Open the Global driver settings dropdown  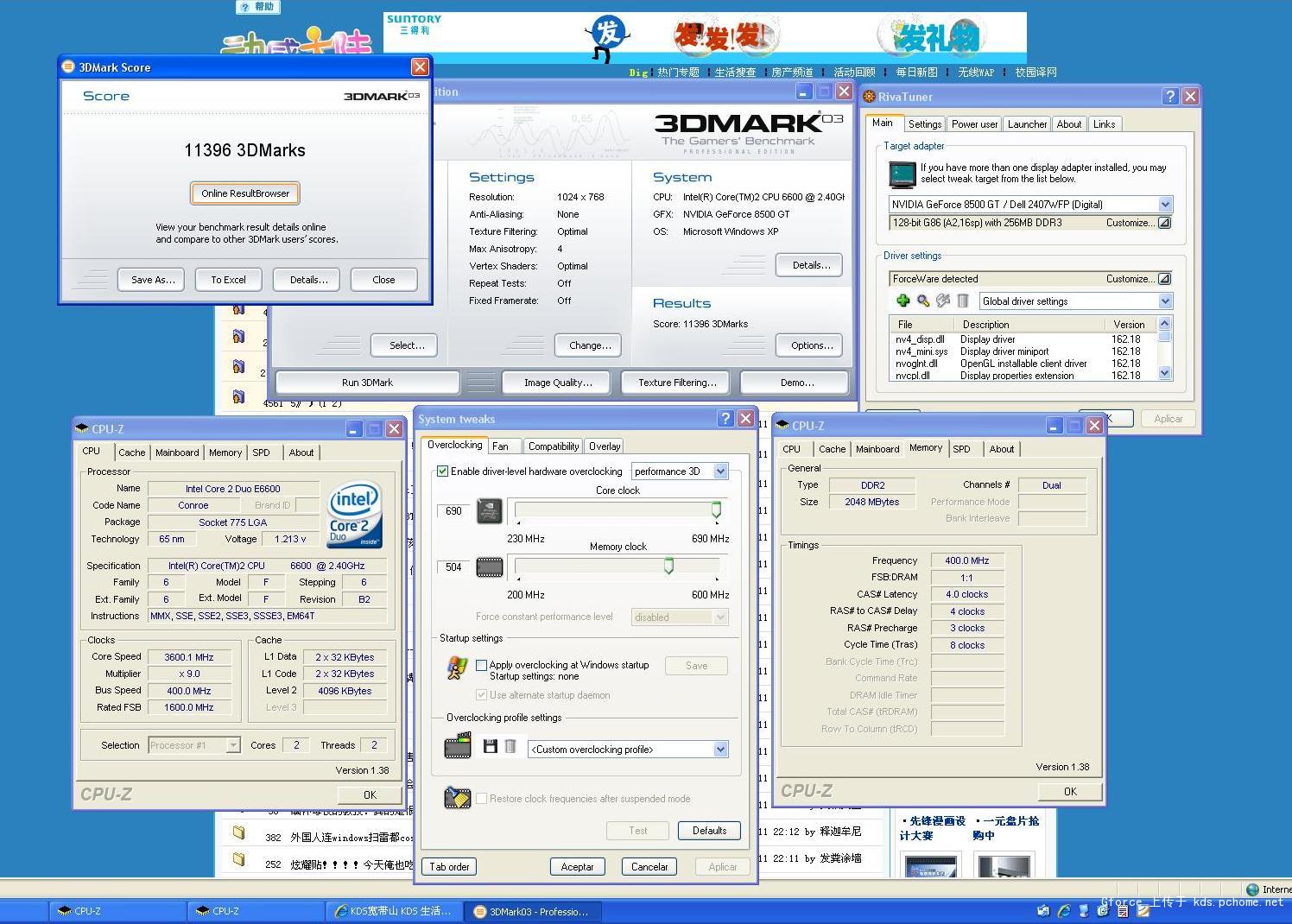[x=1164, y=301]
